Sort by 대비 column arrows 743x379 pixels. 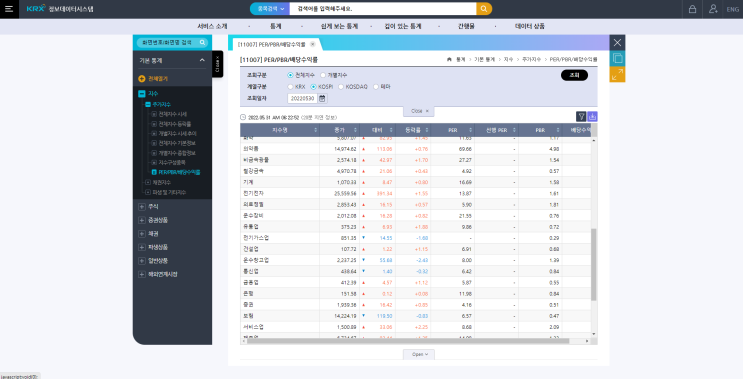pyautogui.click(x=392, y=130)
